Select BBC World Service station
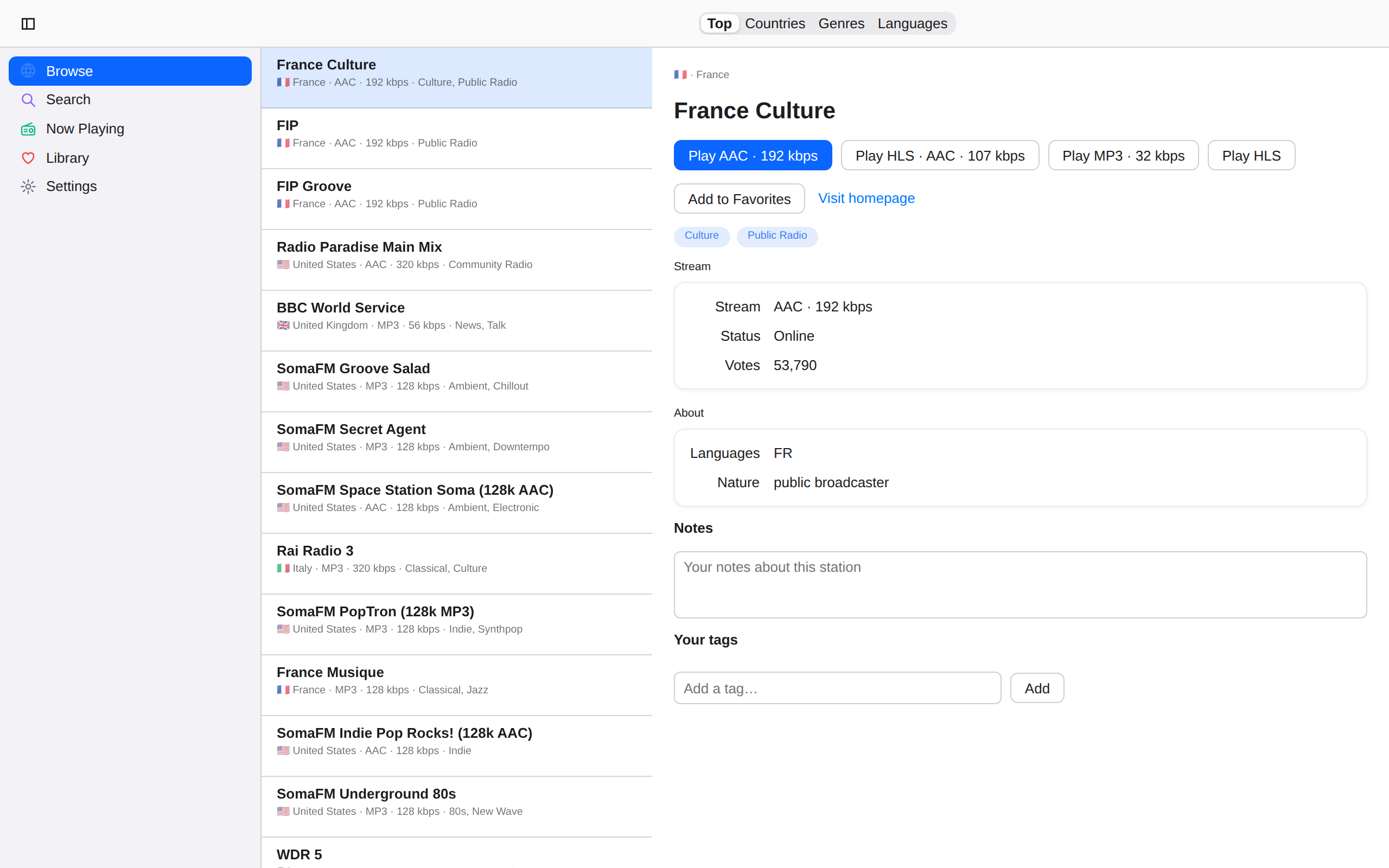This screenshot has height=868, width=1389. (456, 321)
